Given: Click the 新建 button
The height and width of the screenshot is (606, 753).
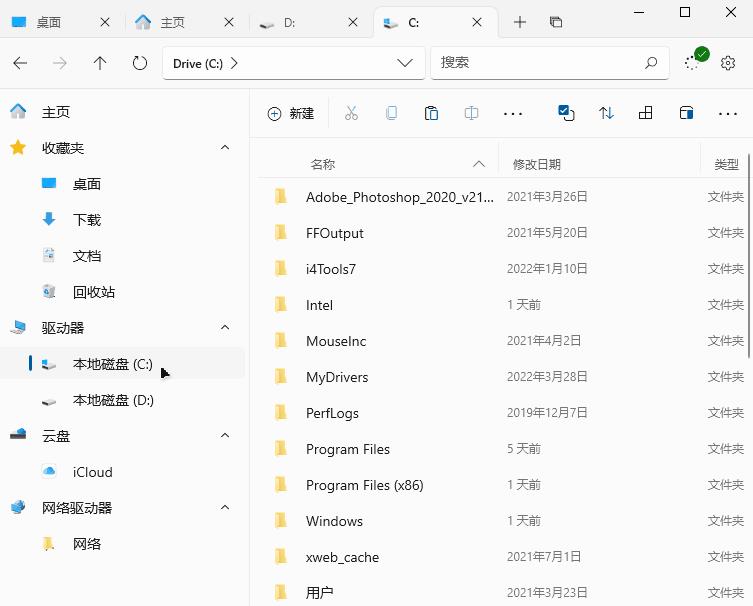Looking at the screenshot, I should point(291,114).
